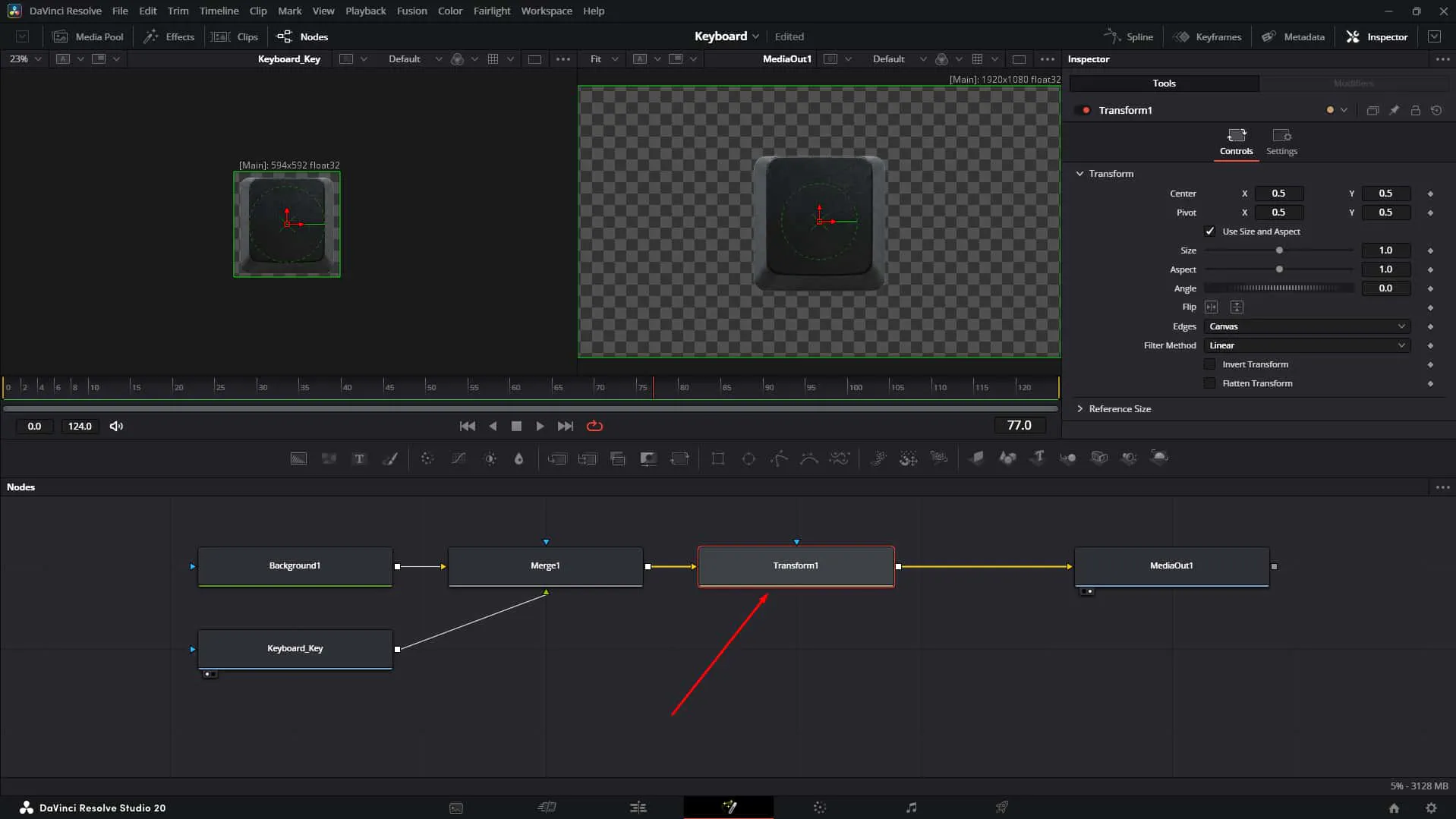Add the Matte Control tool
This screenshot has height=819, width=1456.
pyautogui.click(x=648, y=458)
